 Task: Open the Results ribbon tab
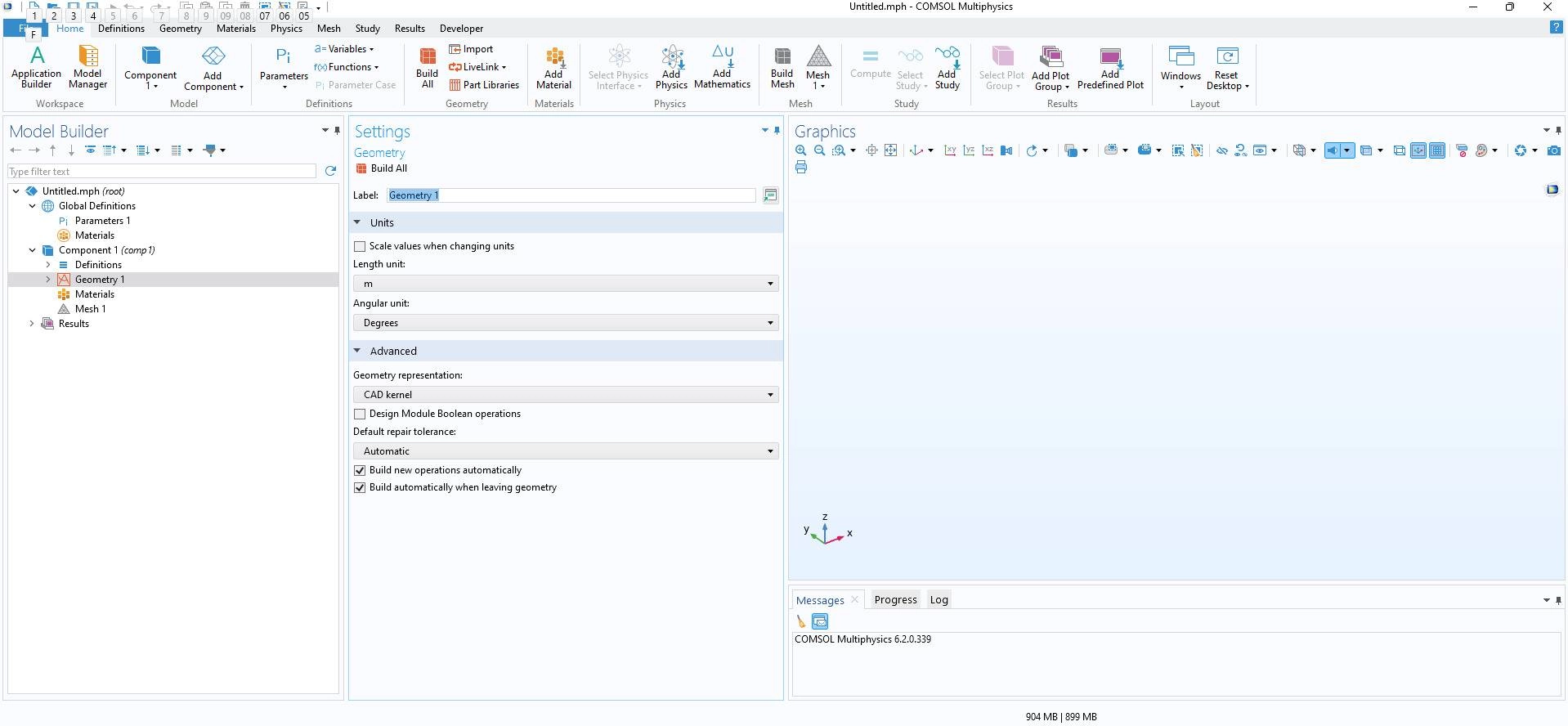[410, 29]
